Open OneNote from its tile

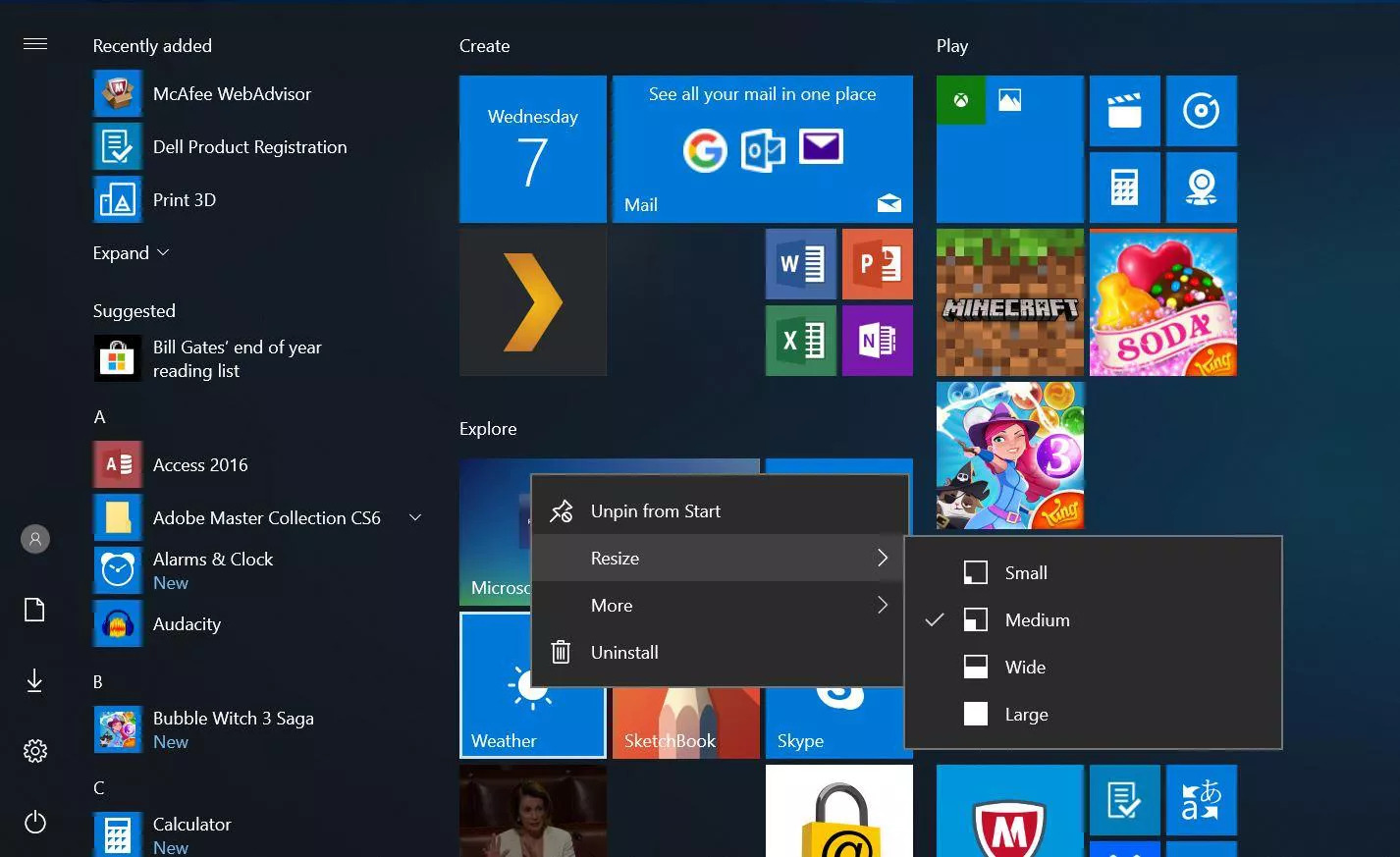(877, 341)
